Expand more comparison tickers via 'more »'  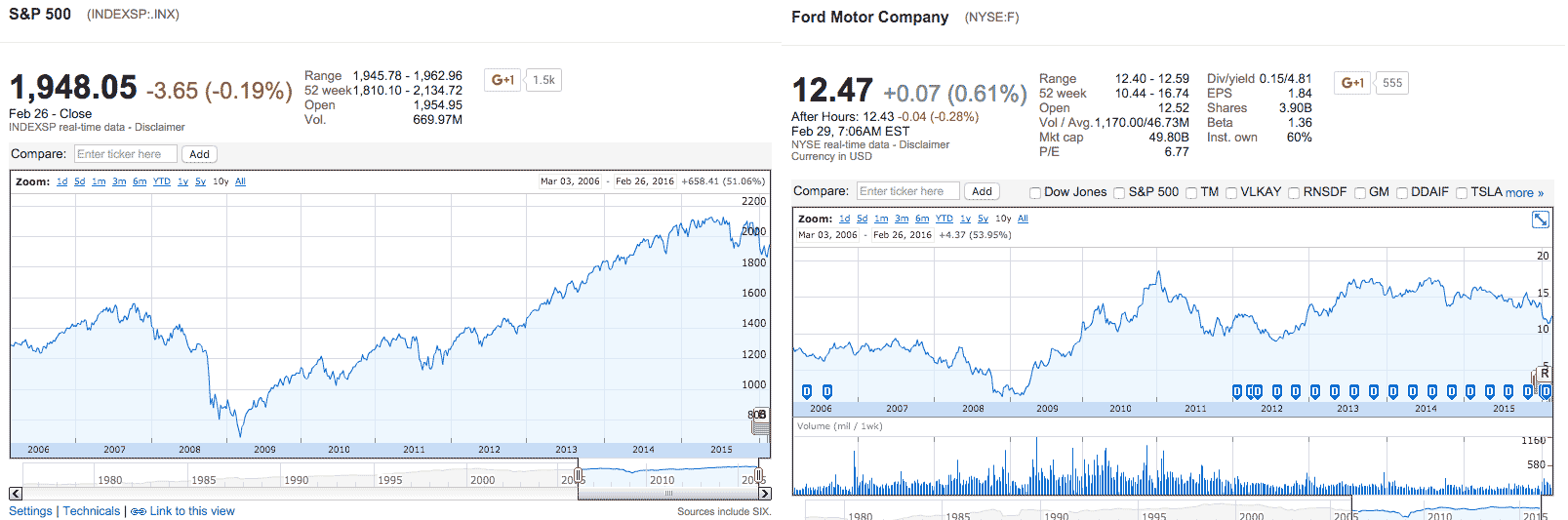click(x=1524, y=193)
